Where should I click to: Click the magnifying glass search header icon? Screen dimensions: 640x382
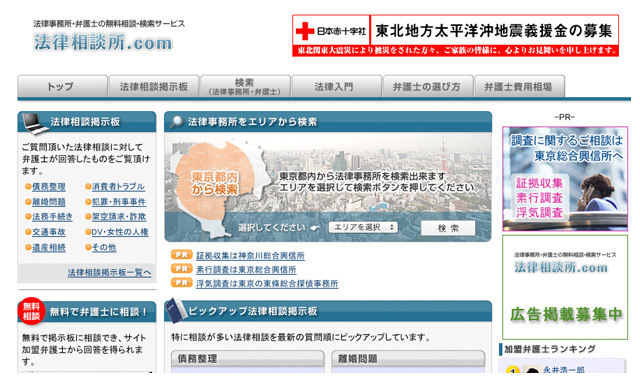tap(176, 122)
